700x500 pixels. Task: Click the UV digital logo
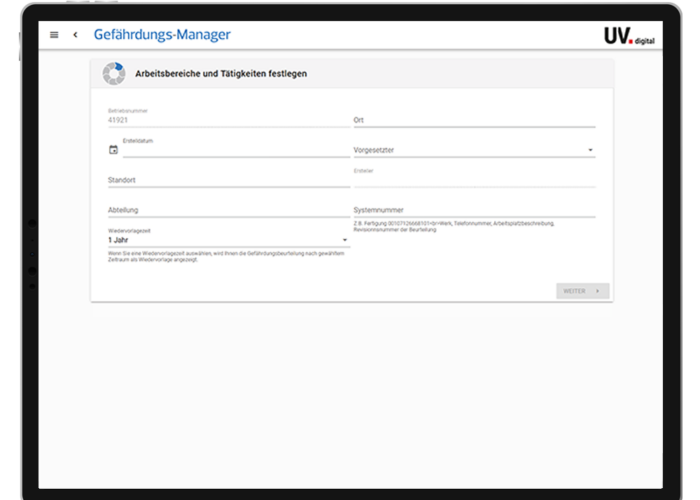(629, 36)
